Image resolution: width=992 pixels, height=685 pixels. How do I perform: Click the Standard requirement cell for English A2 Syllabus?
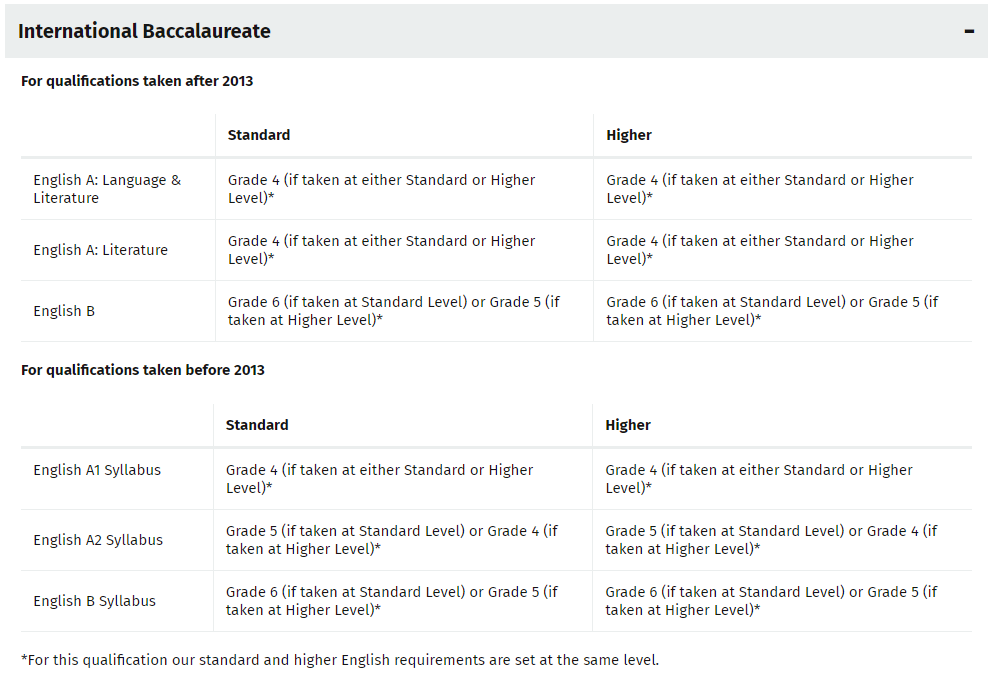click(x=392, y=540)
